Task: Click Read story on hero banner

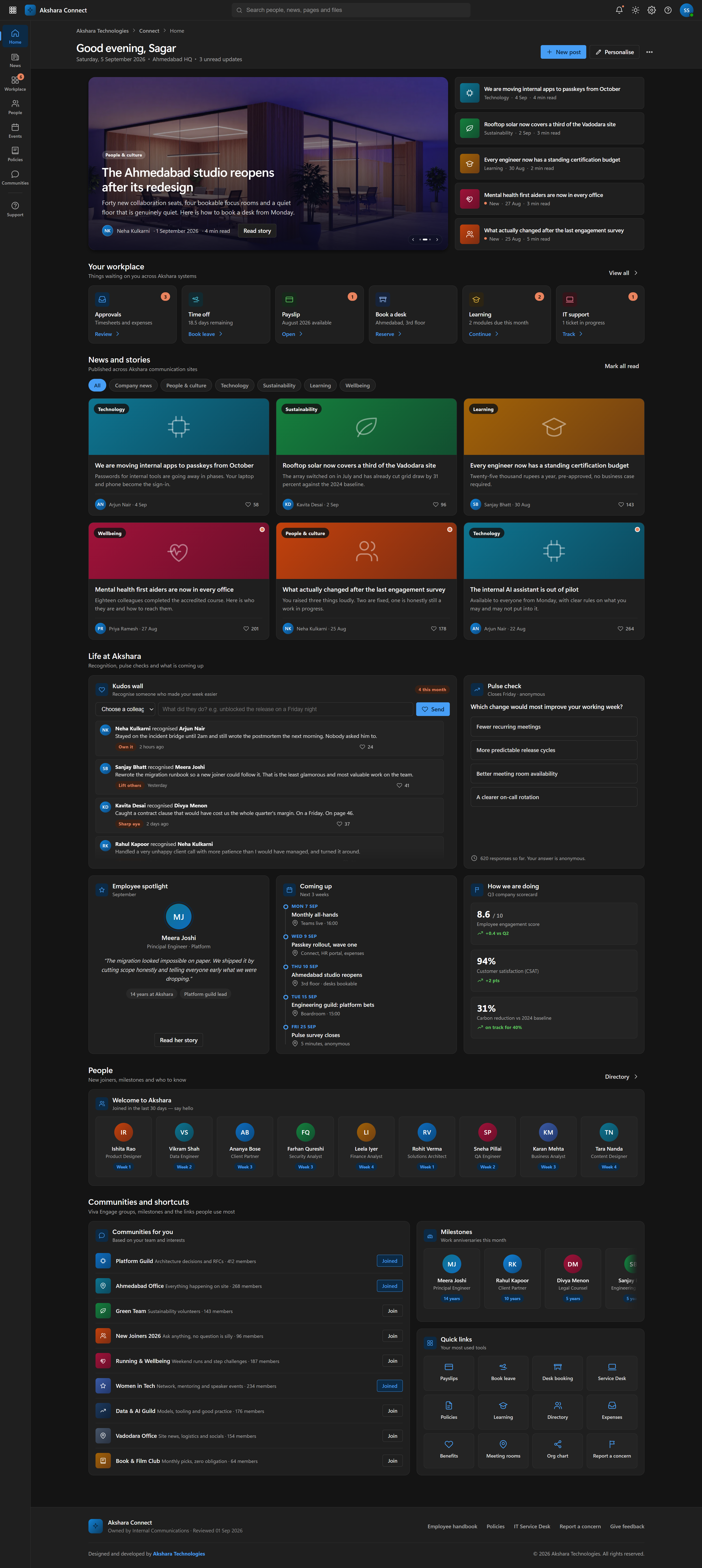Action: coord(257,231)
